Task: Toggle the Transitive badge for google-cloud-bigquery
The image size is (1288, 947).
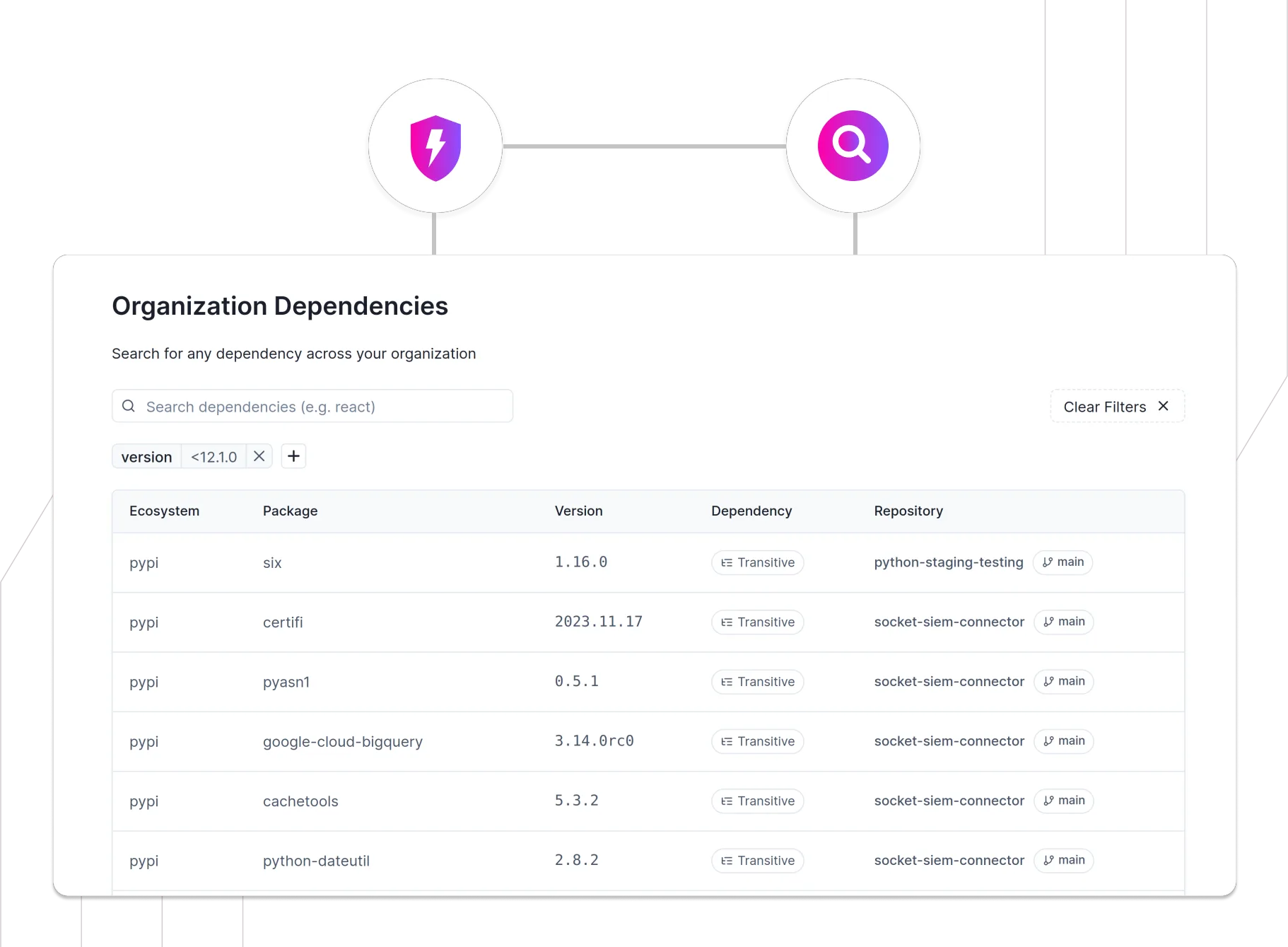Action: pyautogui.click(x=757, y=741)
